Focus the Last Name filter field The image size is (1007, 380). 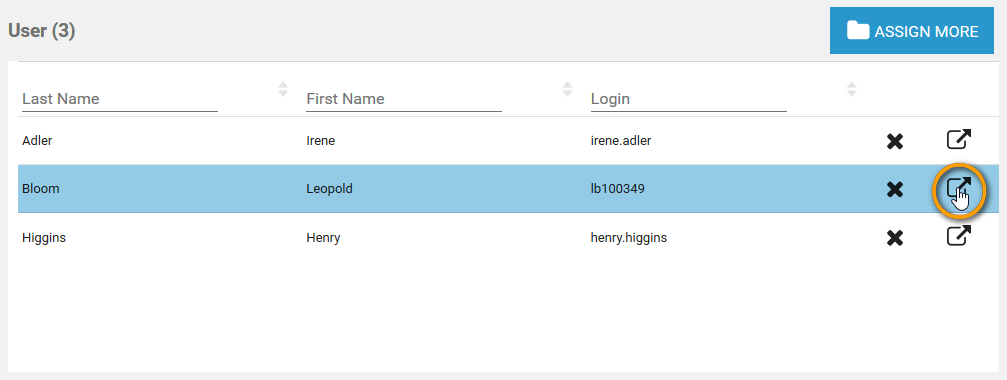click(x=119, y=99)
